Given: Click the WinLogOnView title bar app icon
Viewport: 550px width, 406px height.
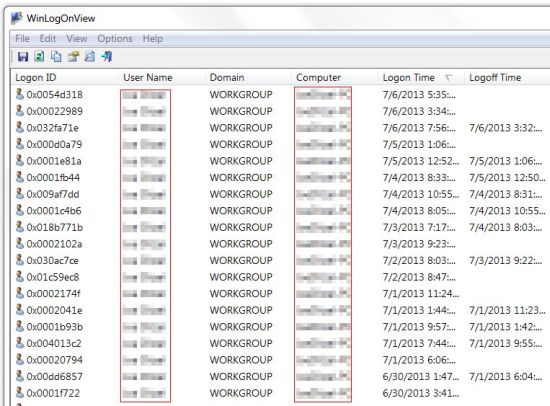Looking at the screenshot, I should click(16, 18).
